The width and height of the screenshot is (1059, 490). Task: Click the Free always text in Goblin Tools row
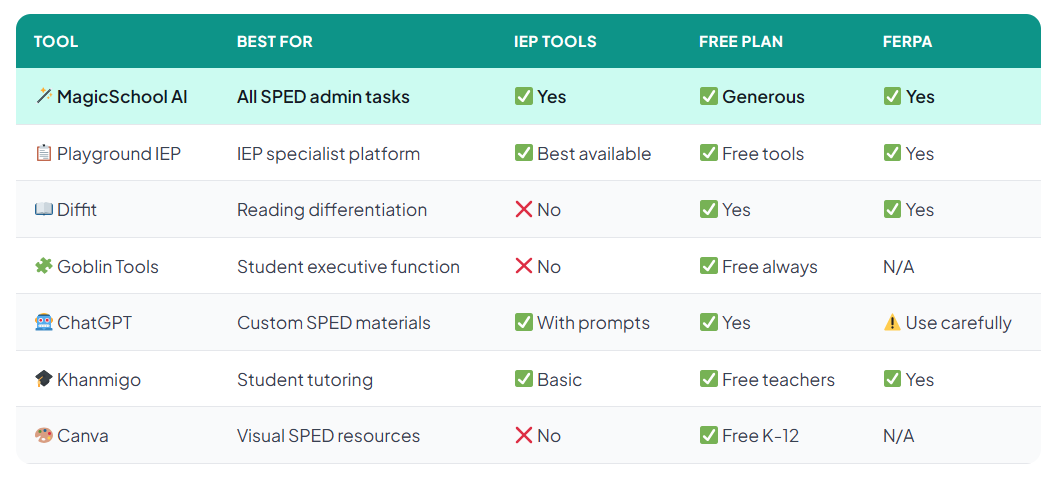click(x=770, y=267)
